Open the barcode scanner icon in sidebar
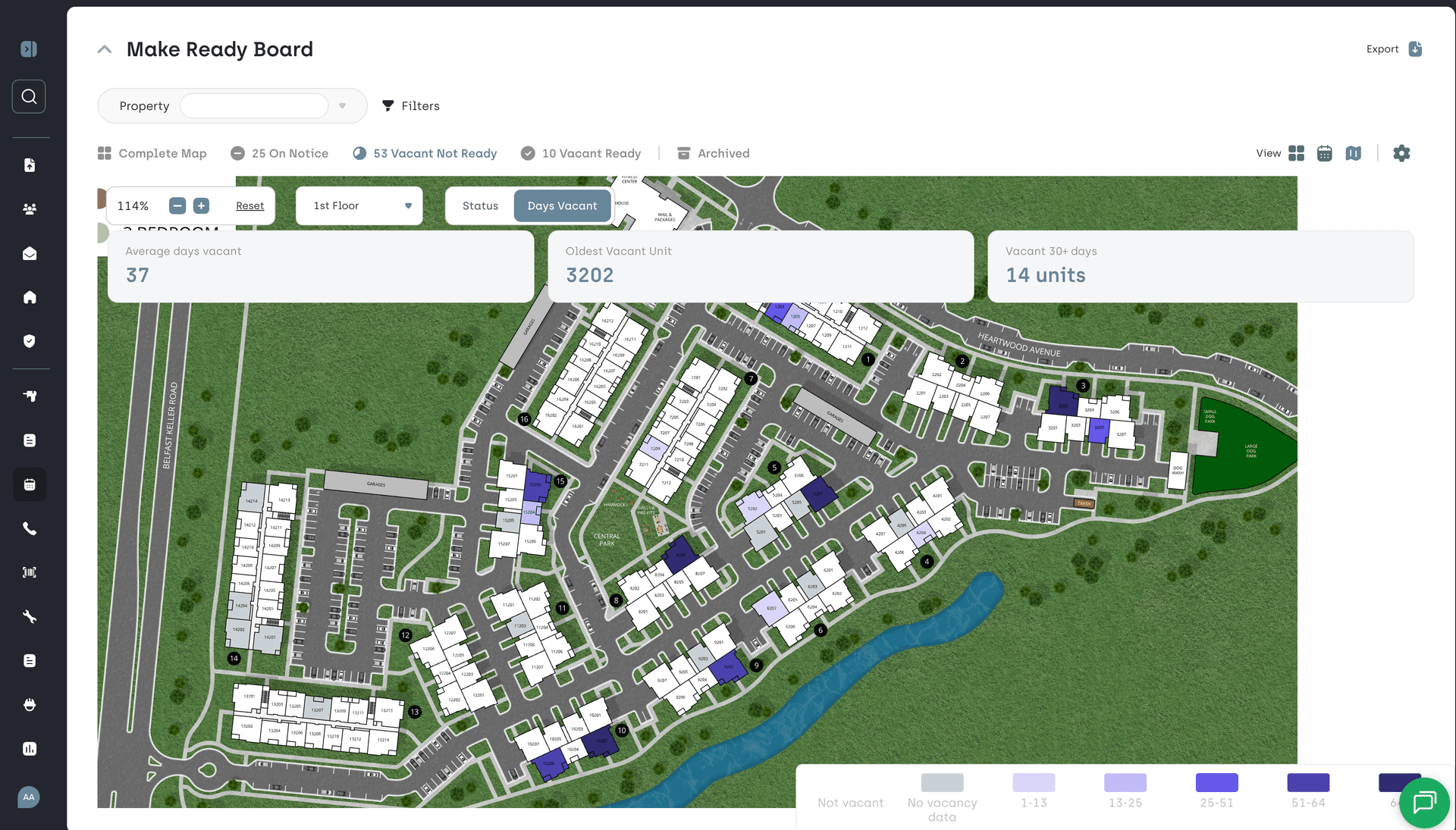1456x830 pixels. (x=30, y=572)
